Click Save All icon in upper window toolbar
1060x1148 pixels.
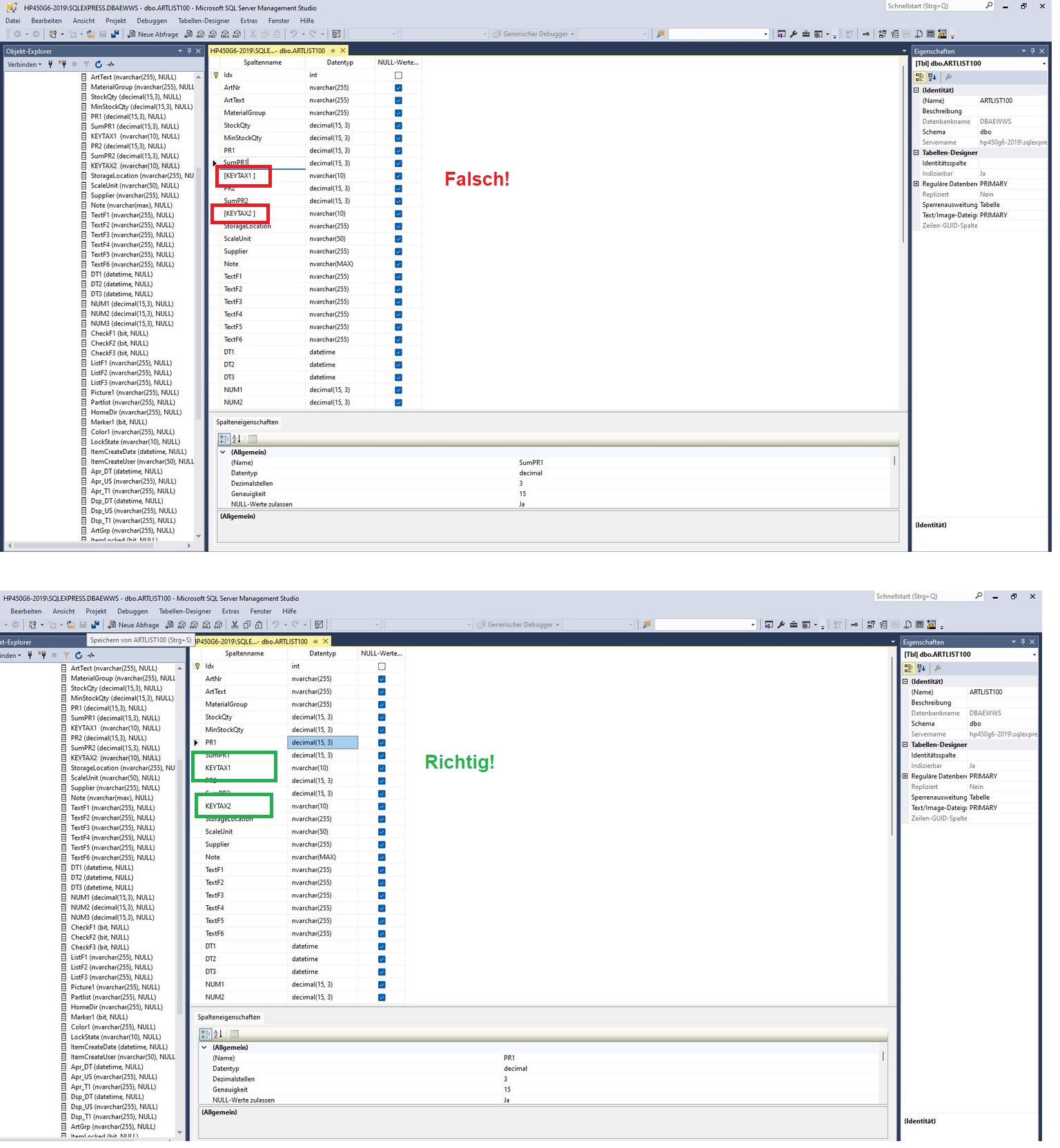[115, 34]
